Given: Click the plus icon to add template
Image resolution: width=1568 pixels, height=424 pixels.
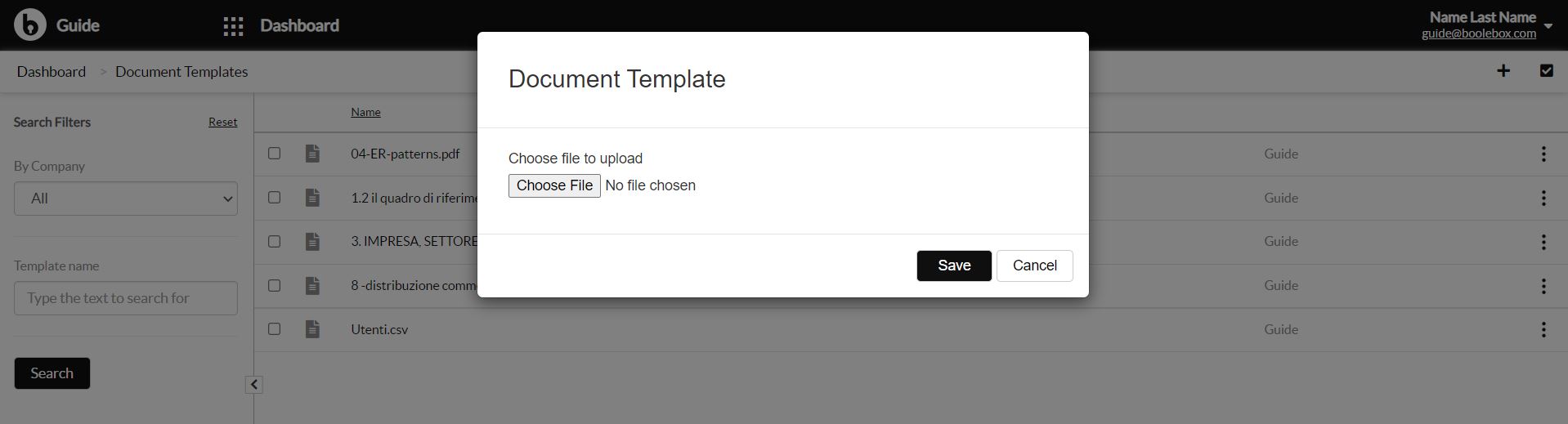Looking at the screenshot, I should (x=1503, y=71).
